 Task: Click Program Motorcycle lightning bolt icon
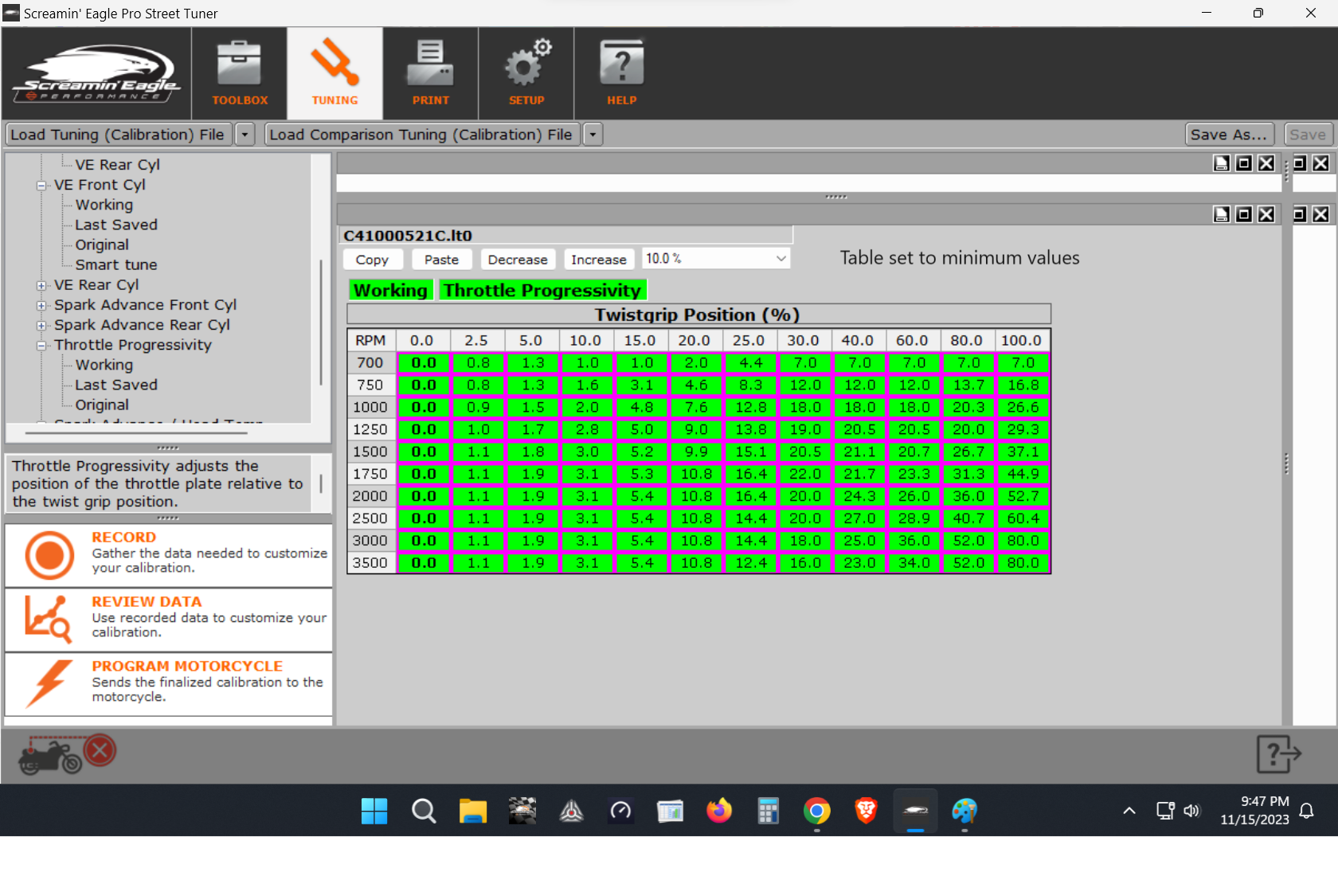tap(48, 683)
